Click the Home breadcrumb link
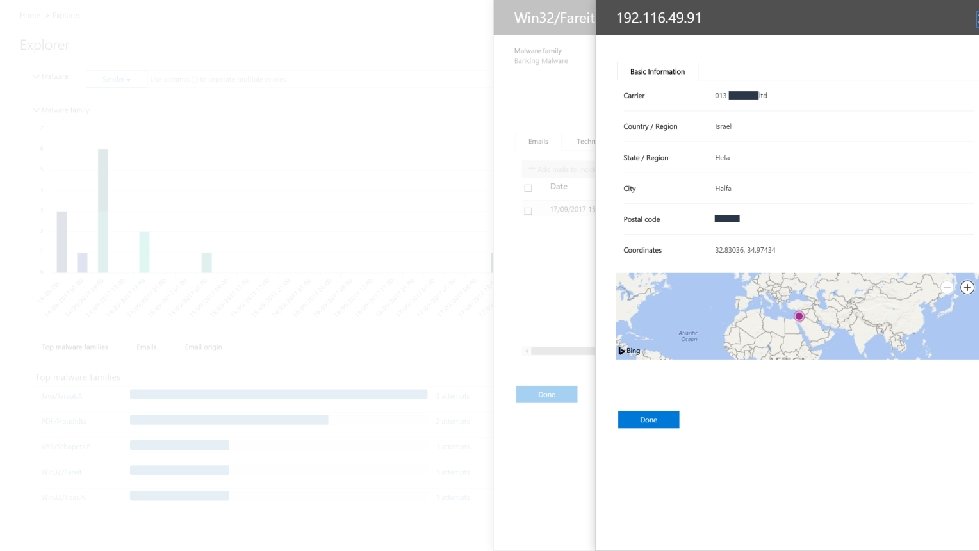Image resolution: width=979 pixels, height=551 pixels. click(29, 15)
